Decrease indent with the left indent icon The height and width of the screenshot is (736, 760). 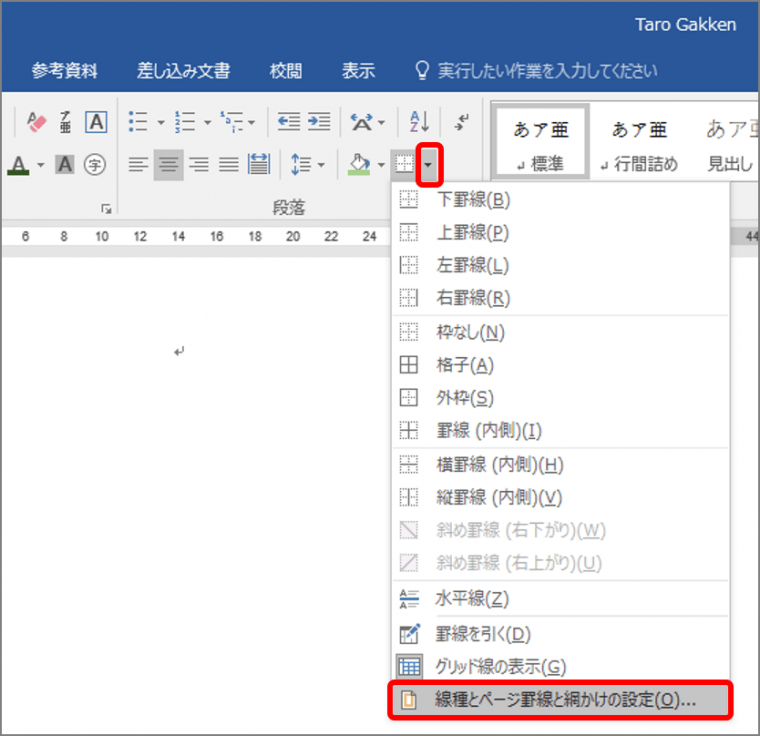pyautogui.click(x=289, y=122)
